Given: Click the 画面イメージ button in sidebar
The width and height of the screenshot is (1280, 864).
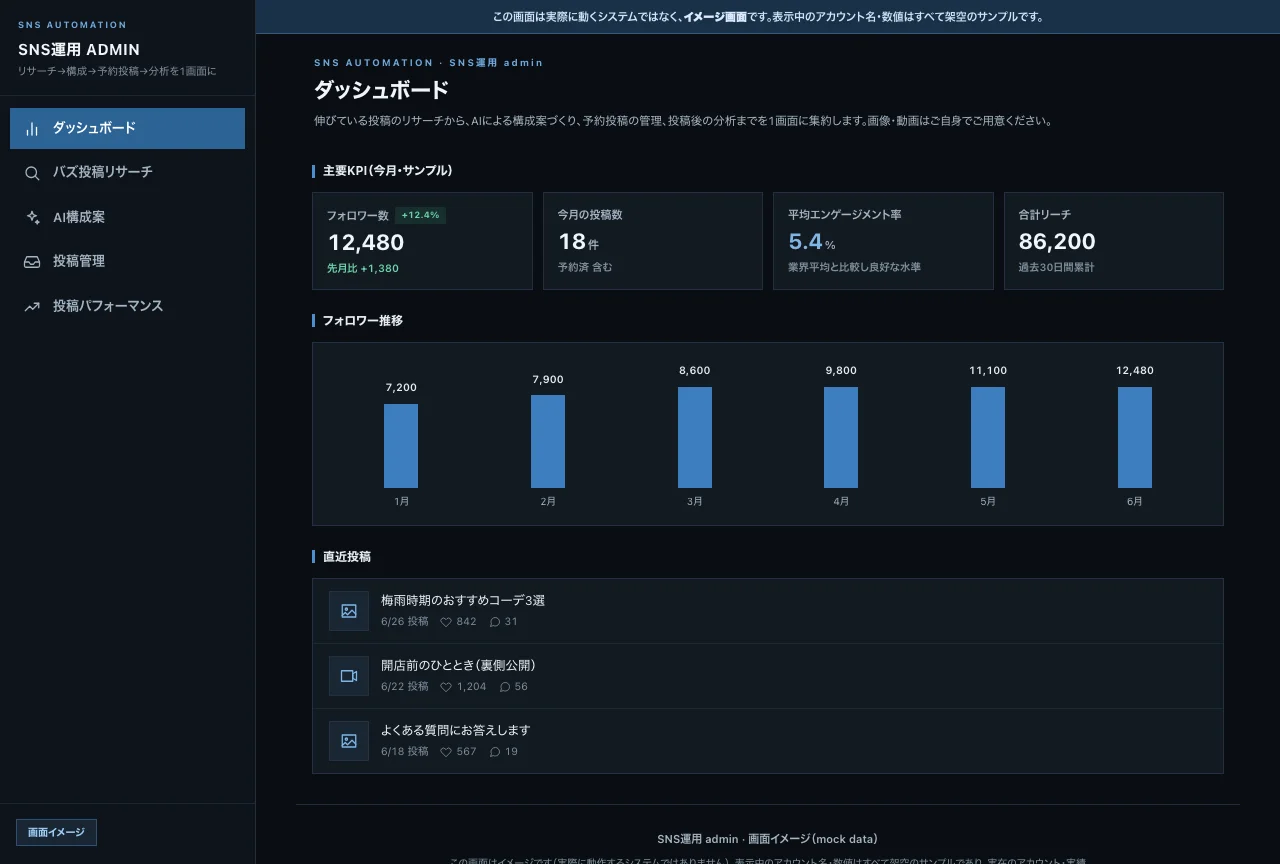Looking at the screenshot, I should coord(56,832).
